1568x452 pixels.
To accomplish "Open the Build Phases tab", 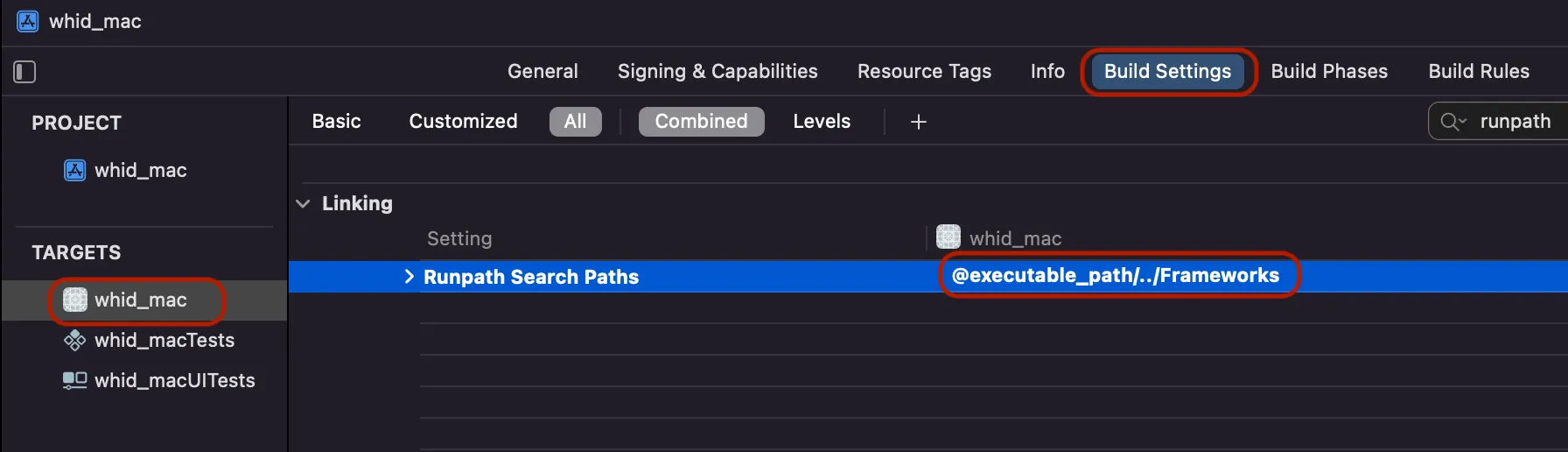I will [x=1329, y=72].
